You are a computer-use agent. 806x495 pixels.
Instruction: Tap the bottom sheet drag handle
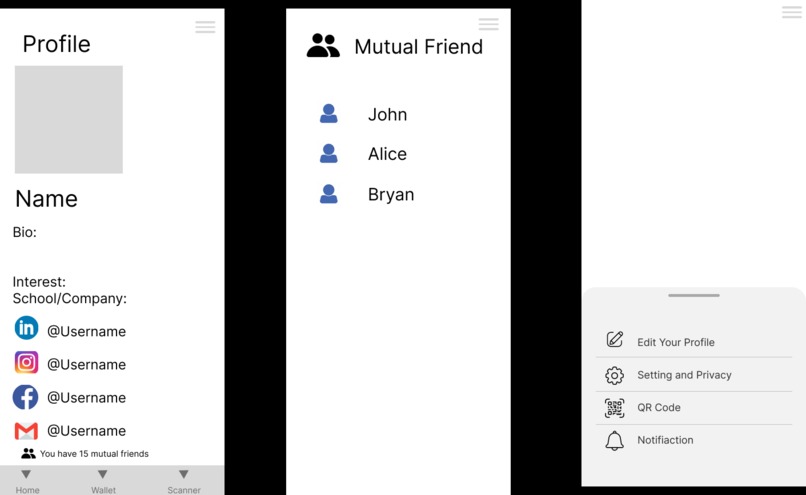693,296
